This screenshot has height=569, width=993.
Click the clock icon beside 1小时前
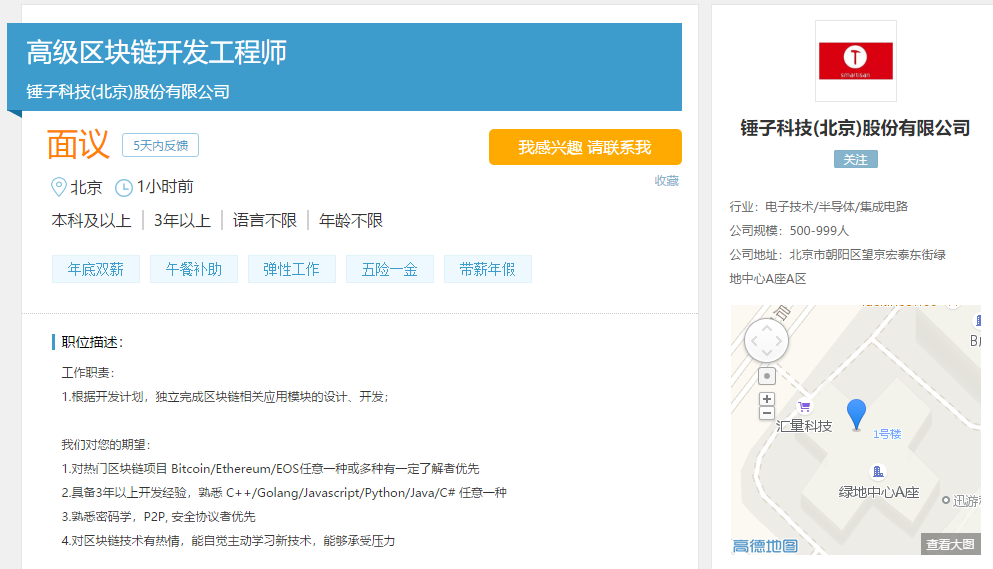tap(123, 188)
